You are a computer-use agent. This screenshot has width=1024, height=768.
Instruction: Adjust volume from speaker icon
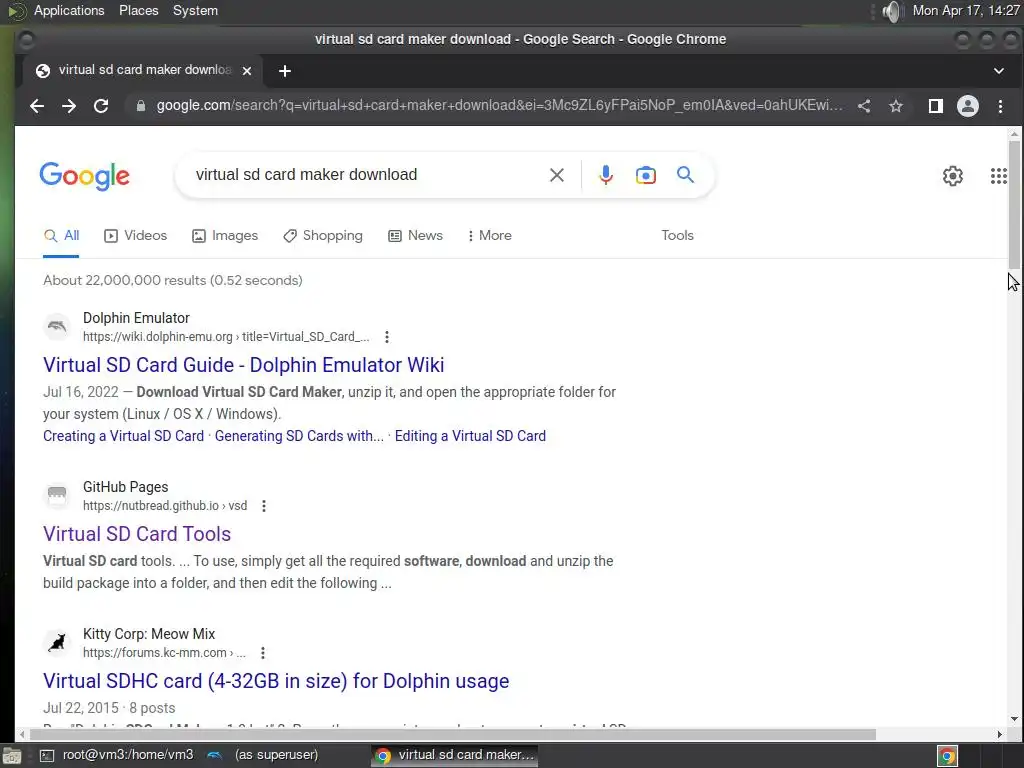point(891,11)
